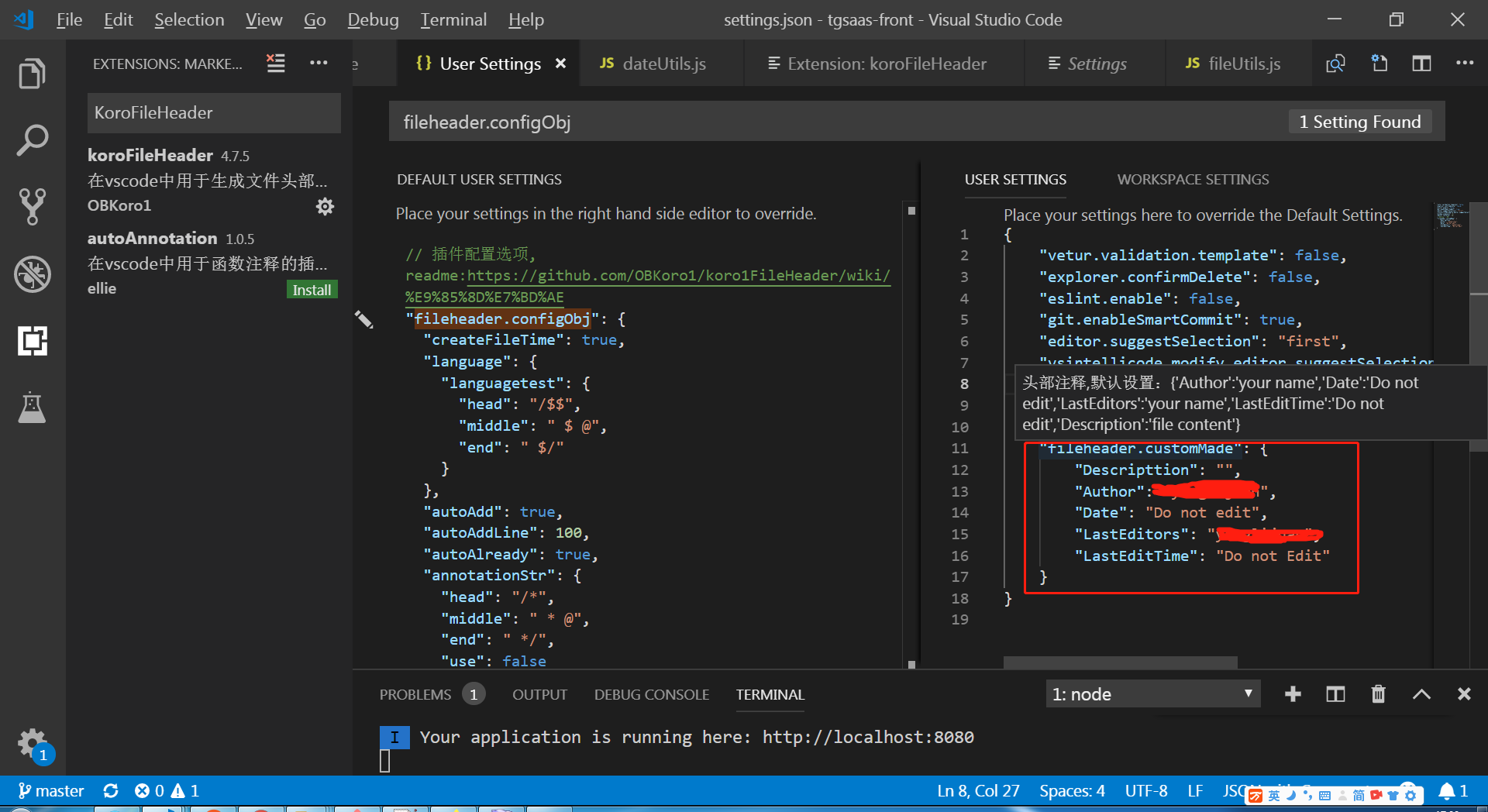Open the Help menu
This screenshot has width=1488, height=812.
526,20
